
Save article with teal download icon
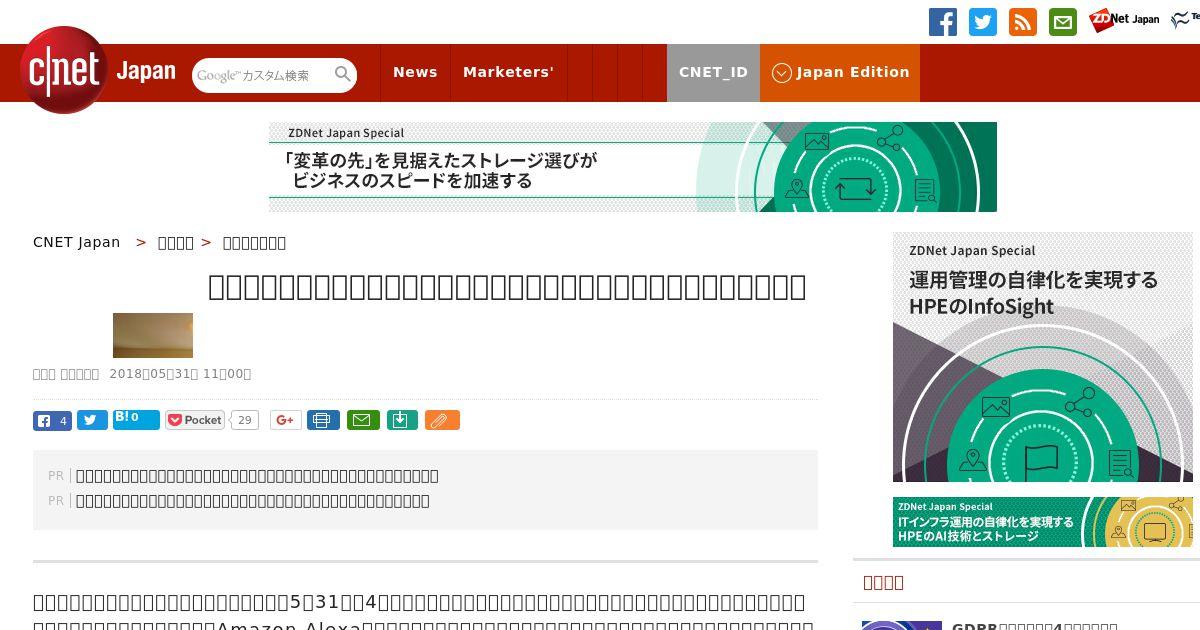click(401, 420)
